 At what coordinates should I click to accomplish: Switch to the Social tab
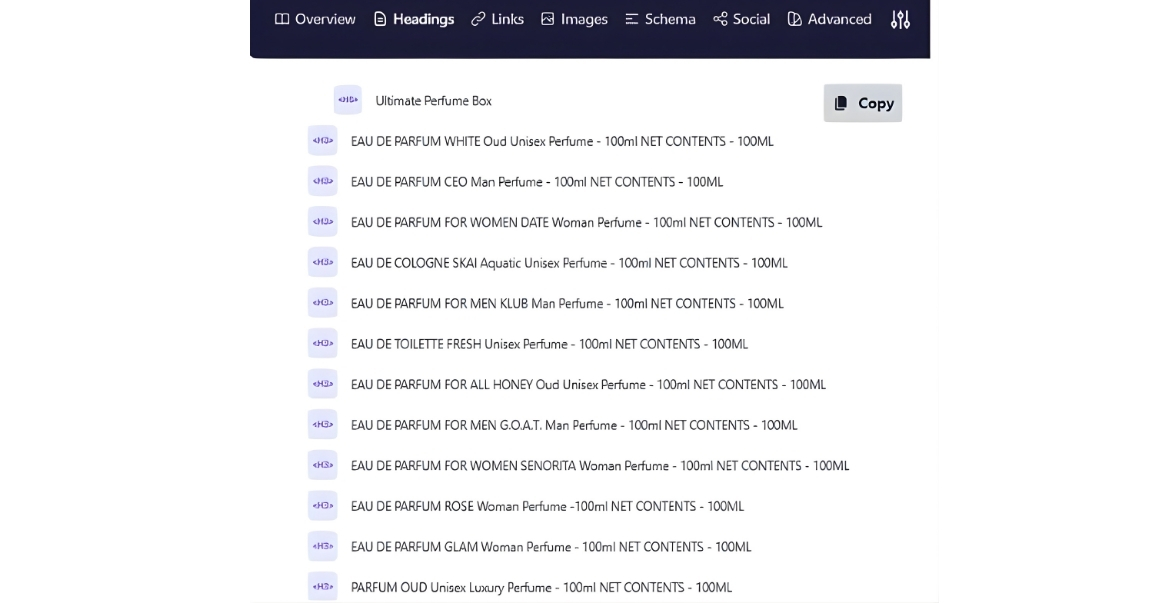pos(741,19)
